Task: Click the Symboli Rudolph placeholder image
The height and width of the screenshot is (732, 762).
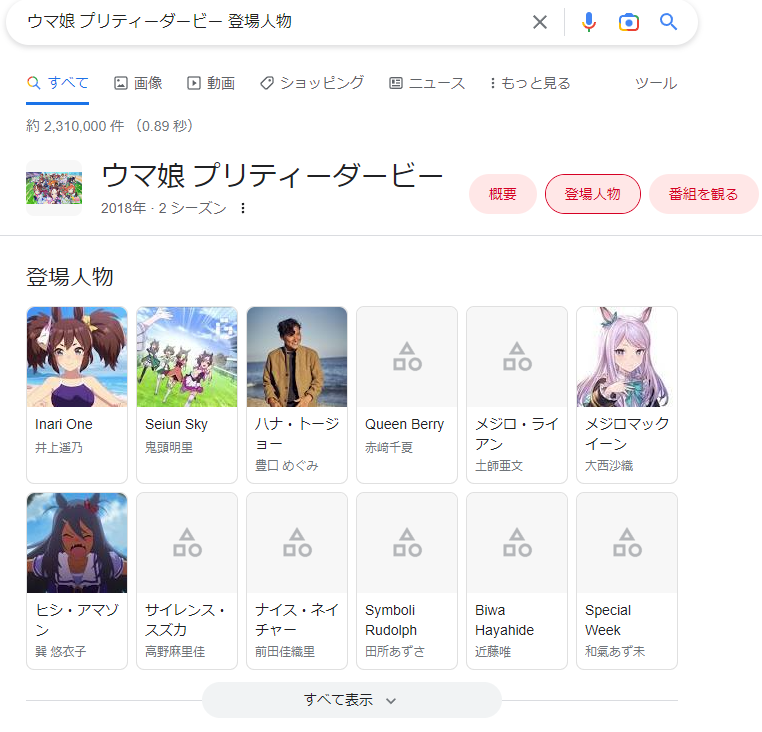Action: point(407,543)
